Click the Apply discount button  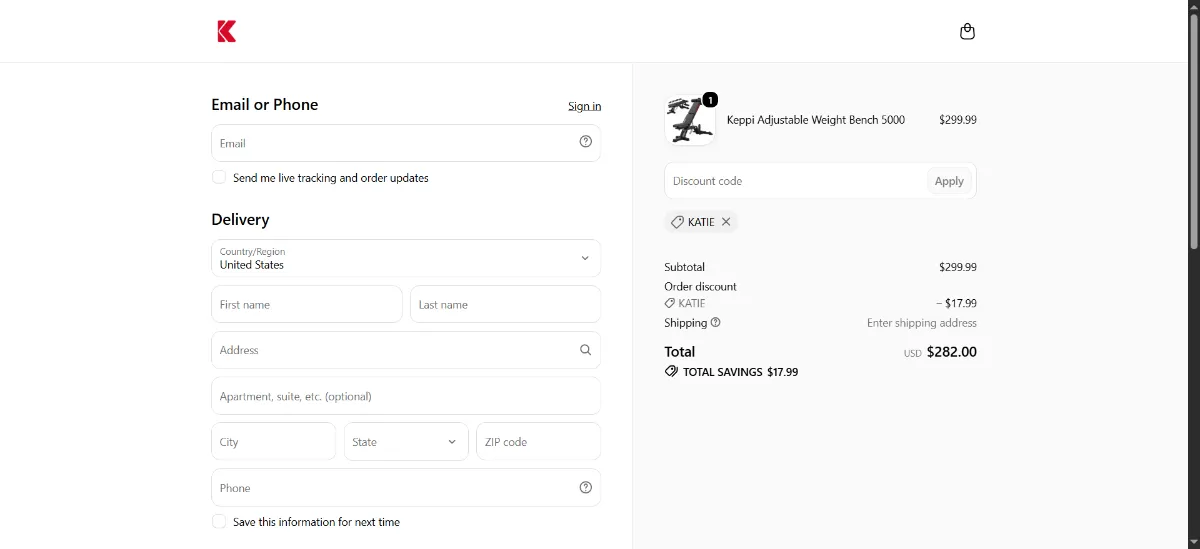[949, 181]
